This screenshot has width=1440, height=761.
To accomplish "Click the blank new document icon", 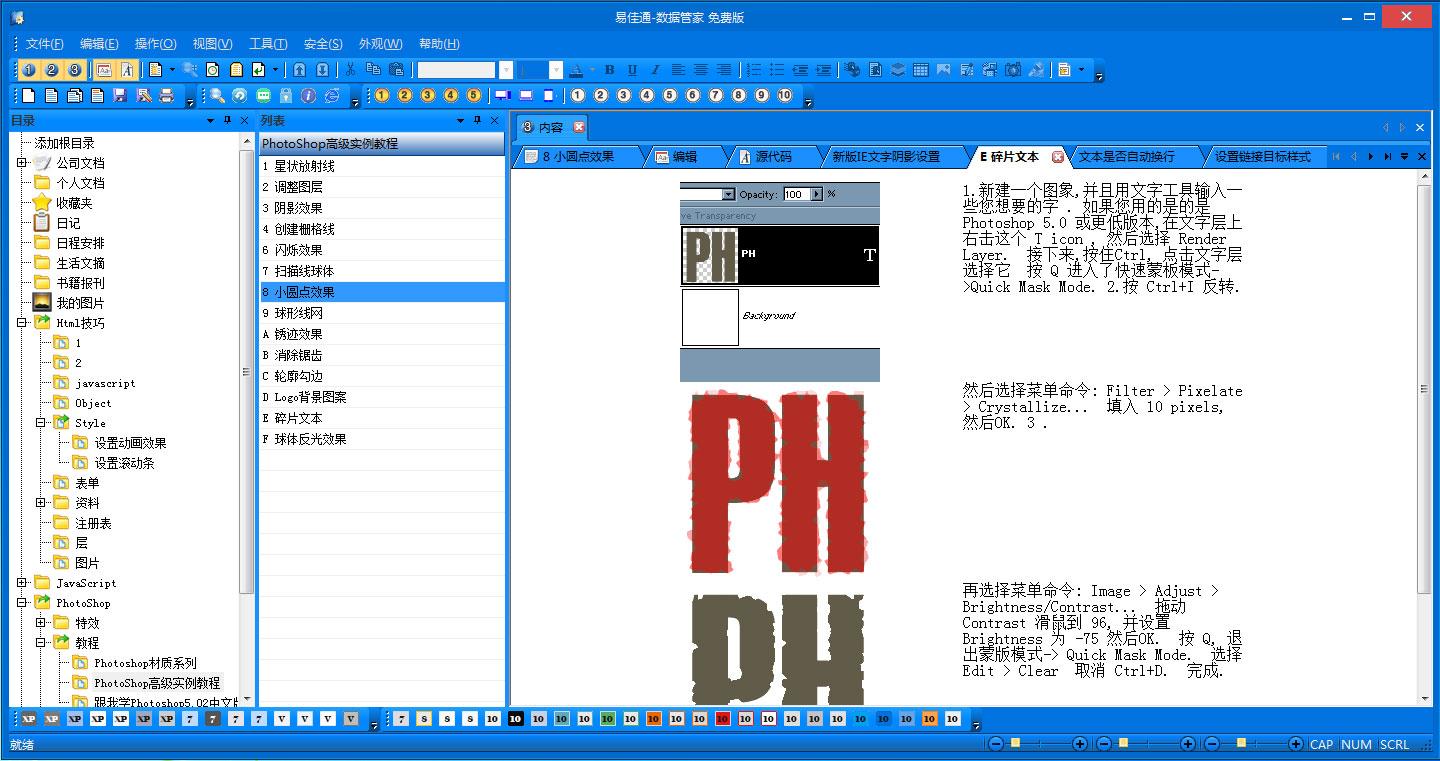I will coord(28,96).
